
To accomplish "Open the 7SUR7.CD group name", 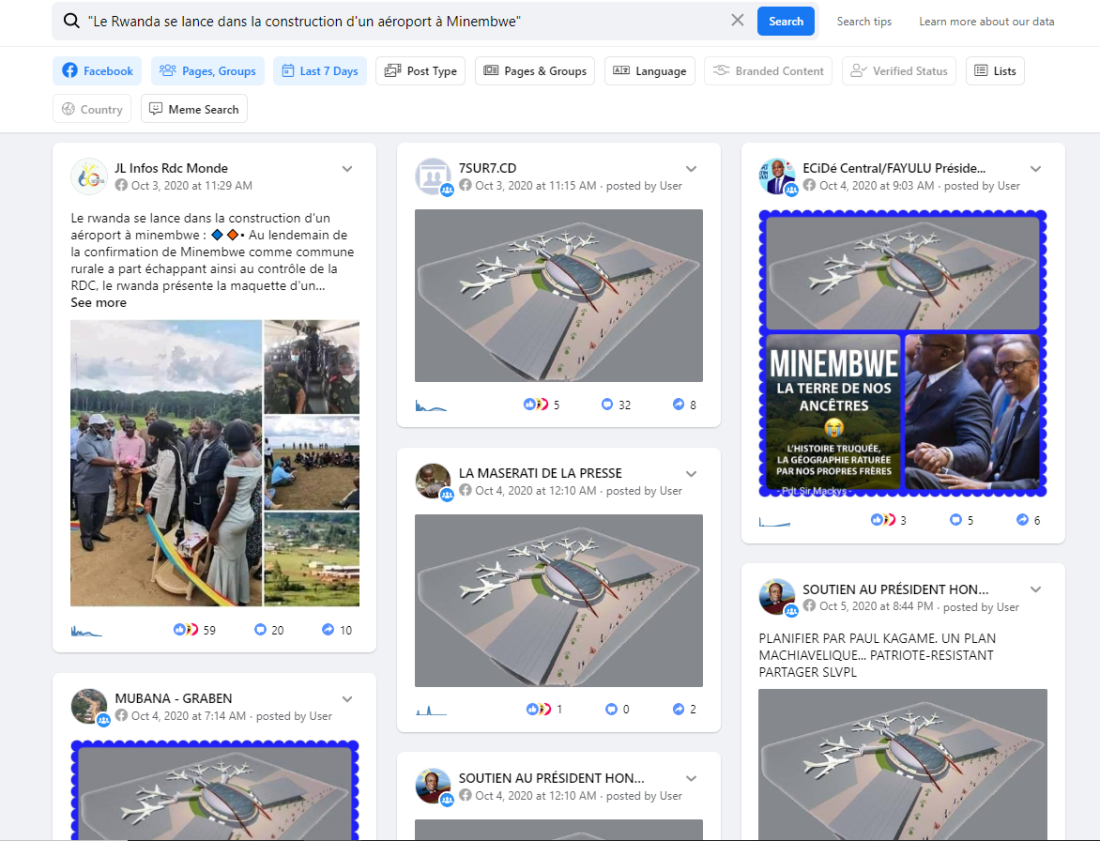I will [488, 168].
